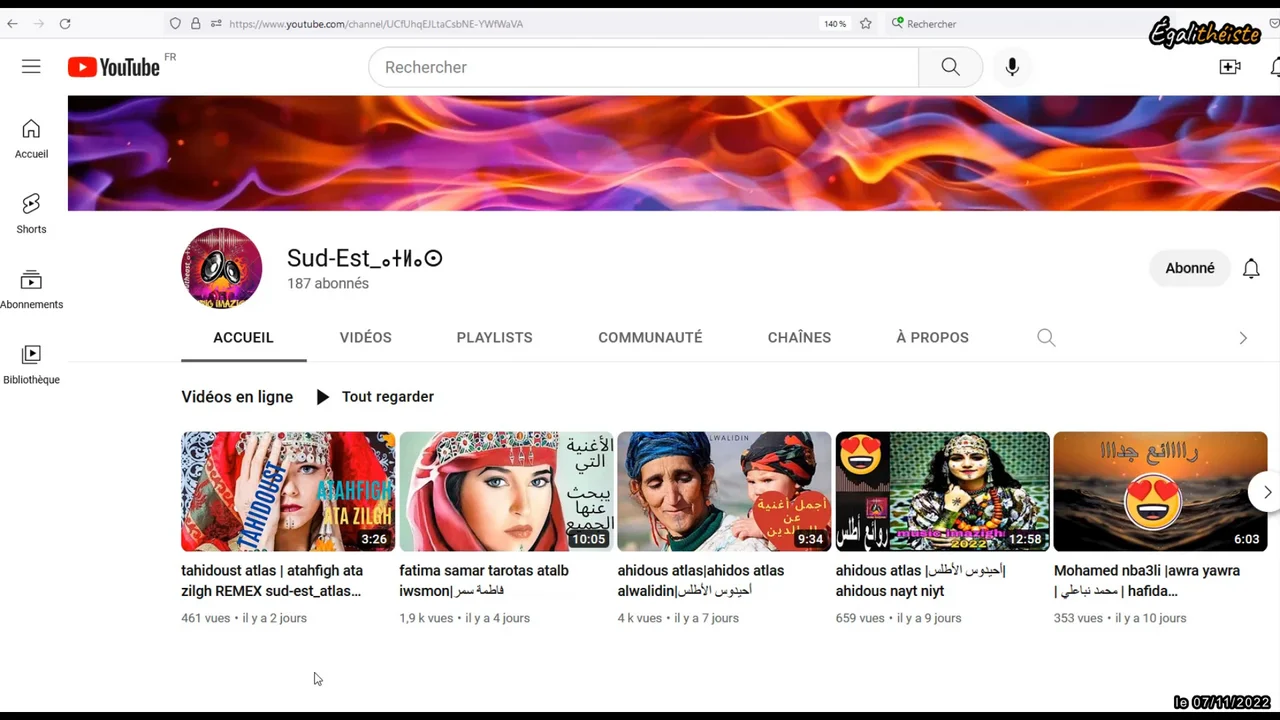1280x720 pixels.
Task: Click the channel banner image
Action: pyautogui.click(x=674, y=153)
